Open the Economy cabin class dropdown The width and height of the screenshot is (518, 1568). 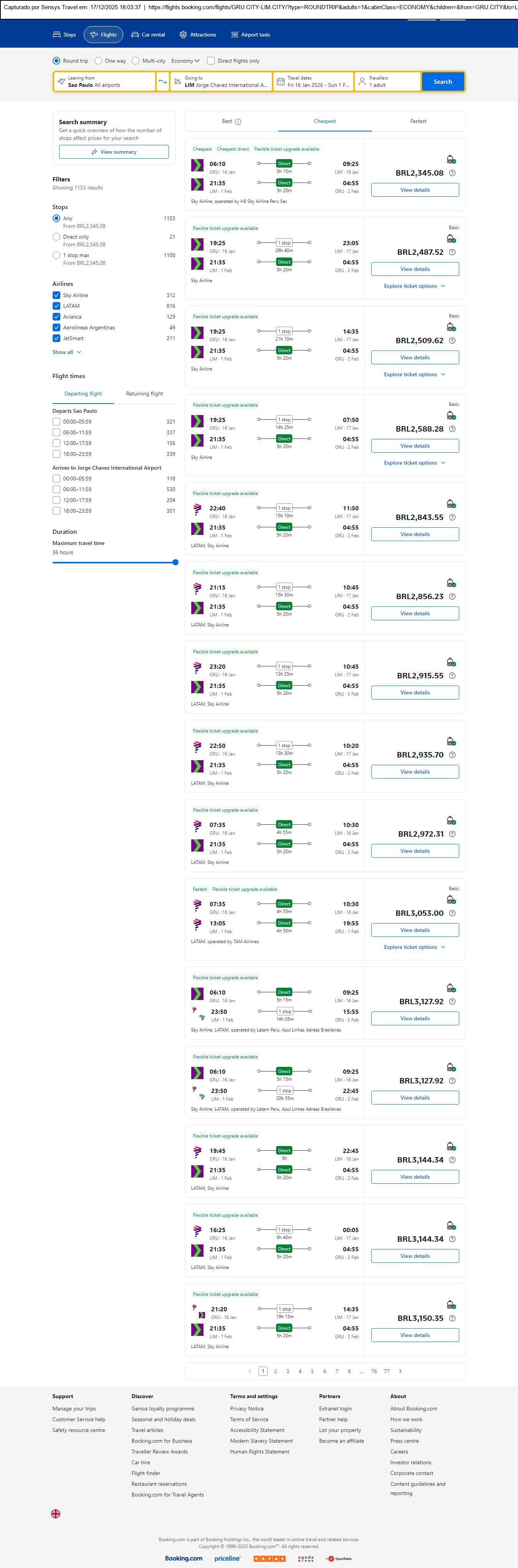[x=185, y=61]
